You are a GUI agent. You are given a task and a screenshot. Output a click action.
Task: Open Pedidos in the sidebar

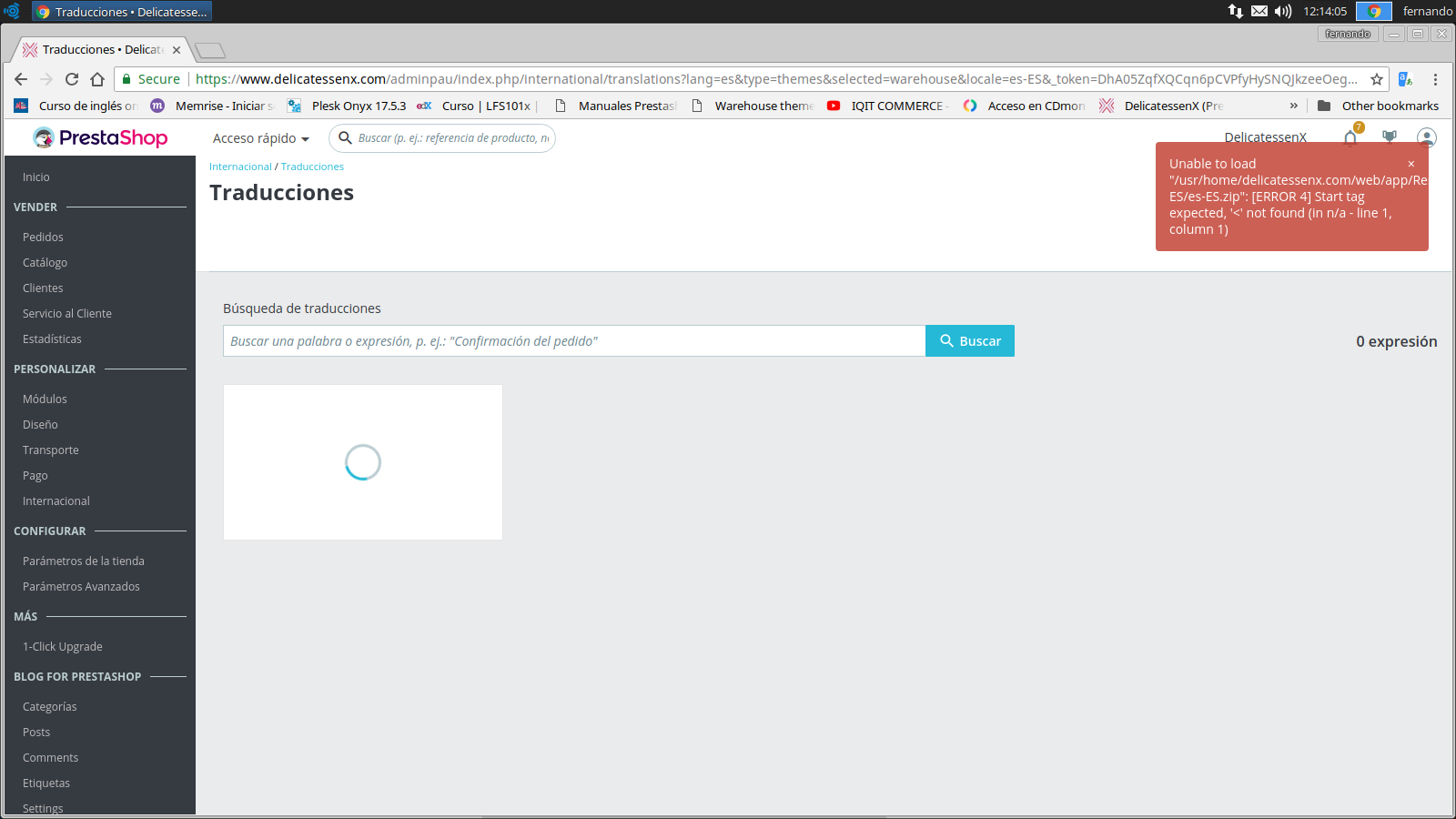click(x=43, y=238)
